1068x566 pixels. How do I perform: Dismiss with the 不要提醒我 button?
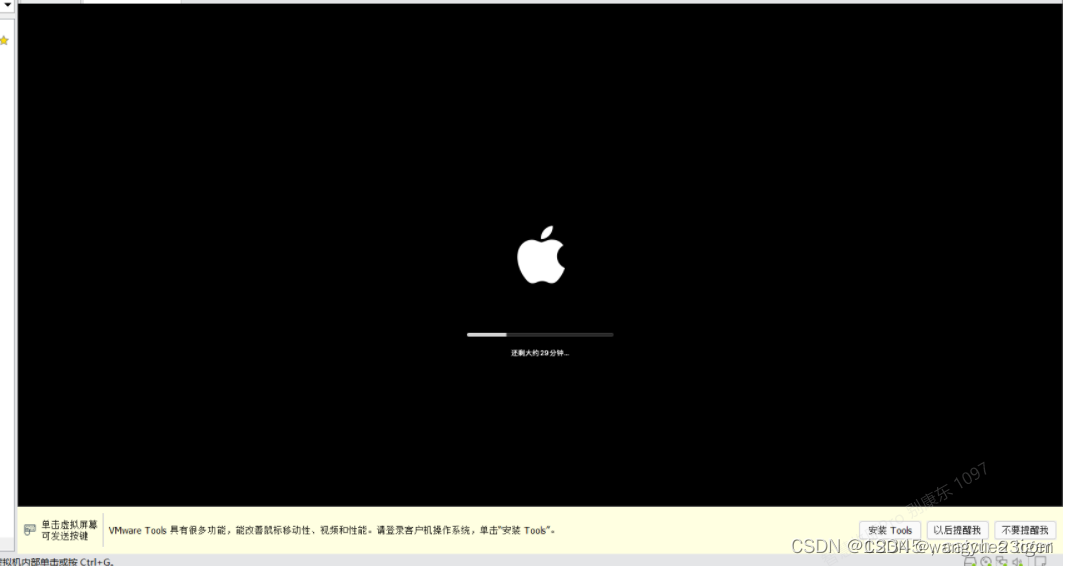tap(1024, 530)
